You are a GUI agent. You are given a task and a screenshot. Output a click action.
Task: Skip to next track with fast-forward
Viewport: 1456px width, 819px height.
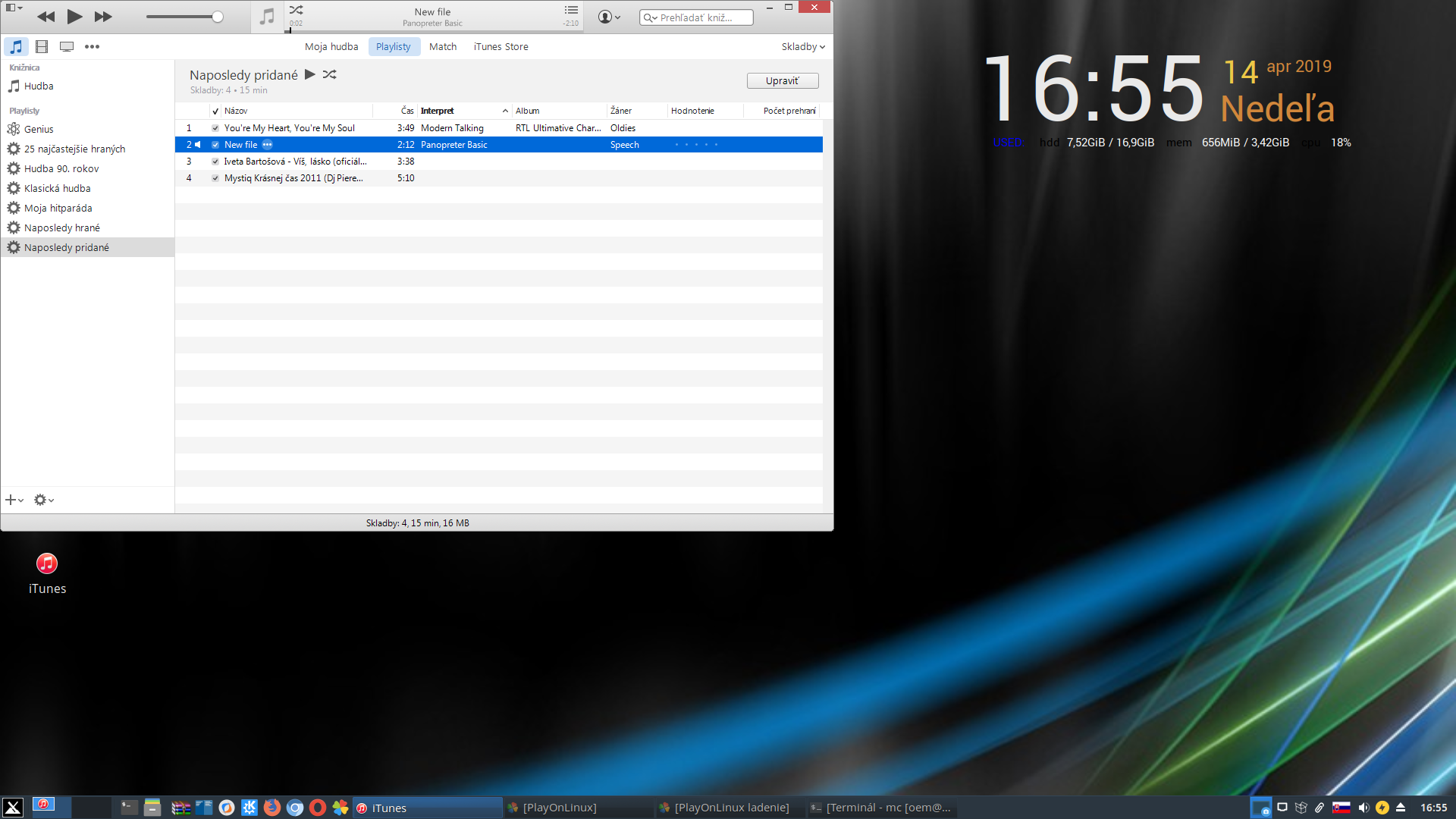pos(103,17)
